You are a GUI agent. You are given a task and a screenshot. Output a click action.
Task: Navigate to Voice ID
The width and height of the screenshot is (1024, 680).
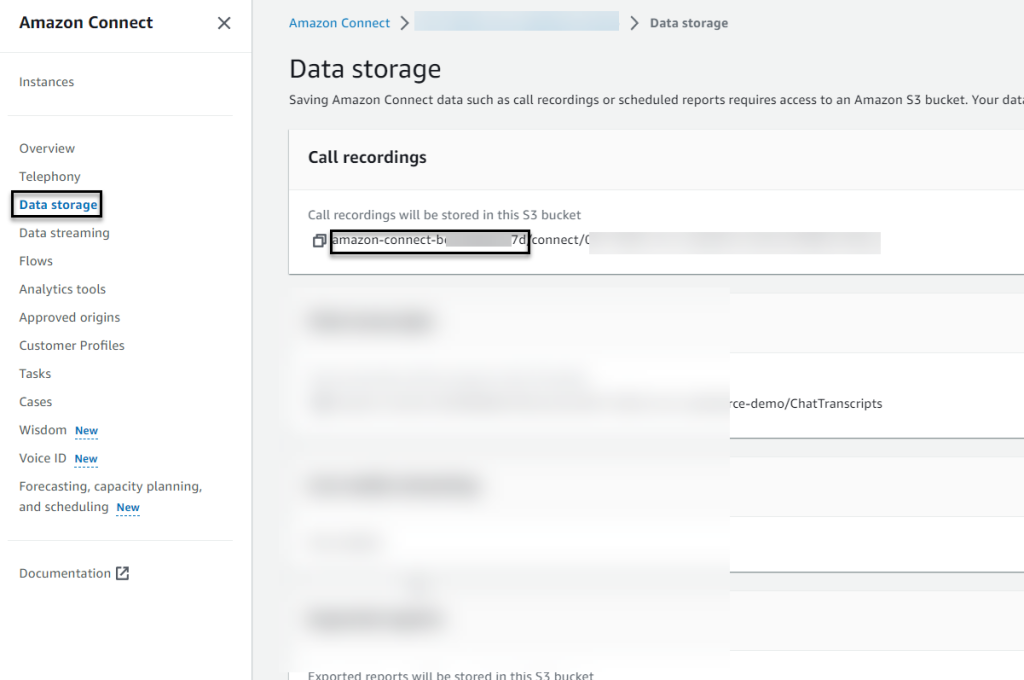pos(43,458)
